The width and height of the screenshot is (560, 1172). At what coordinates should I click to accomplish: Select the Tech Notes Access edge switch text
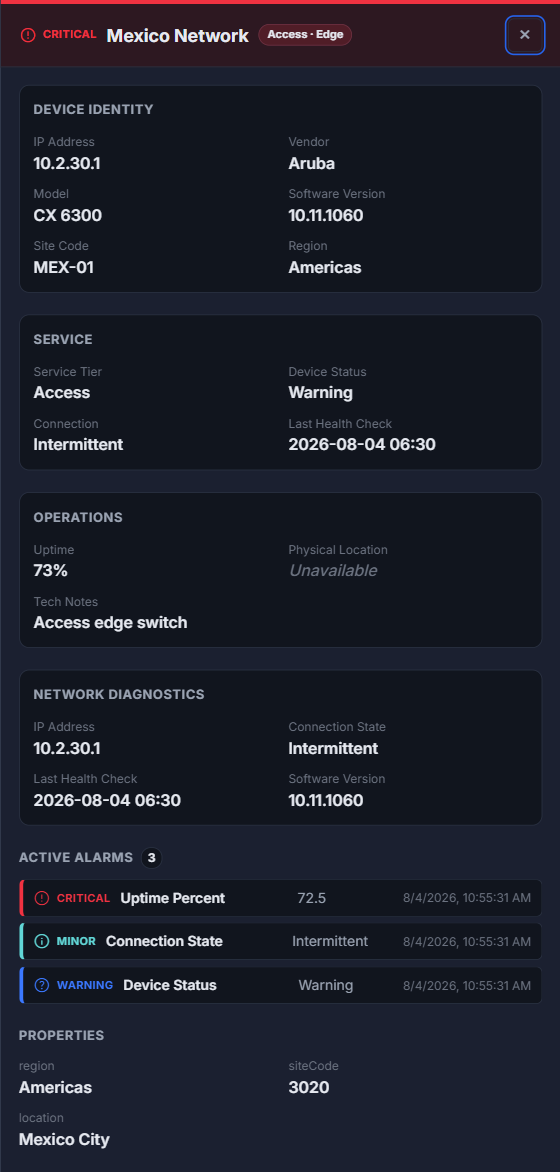(x=111, y=623)
